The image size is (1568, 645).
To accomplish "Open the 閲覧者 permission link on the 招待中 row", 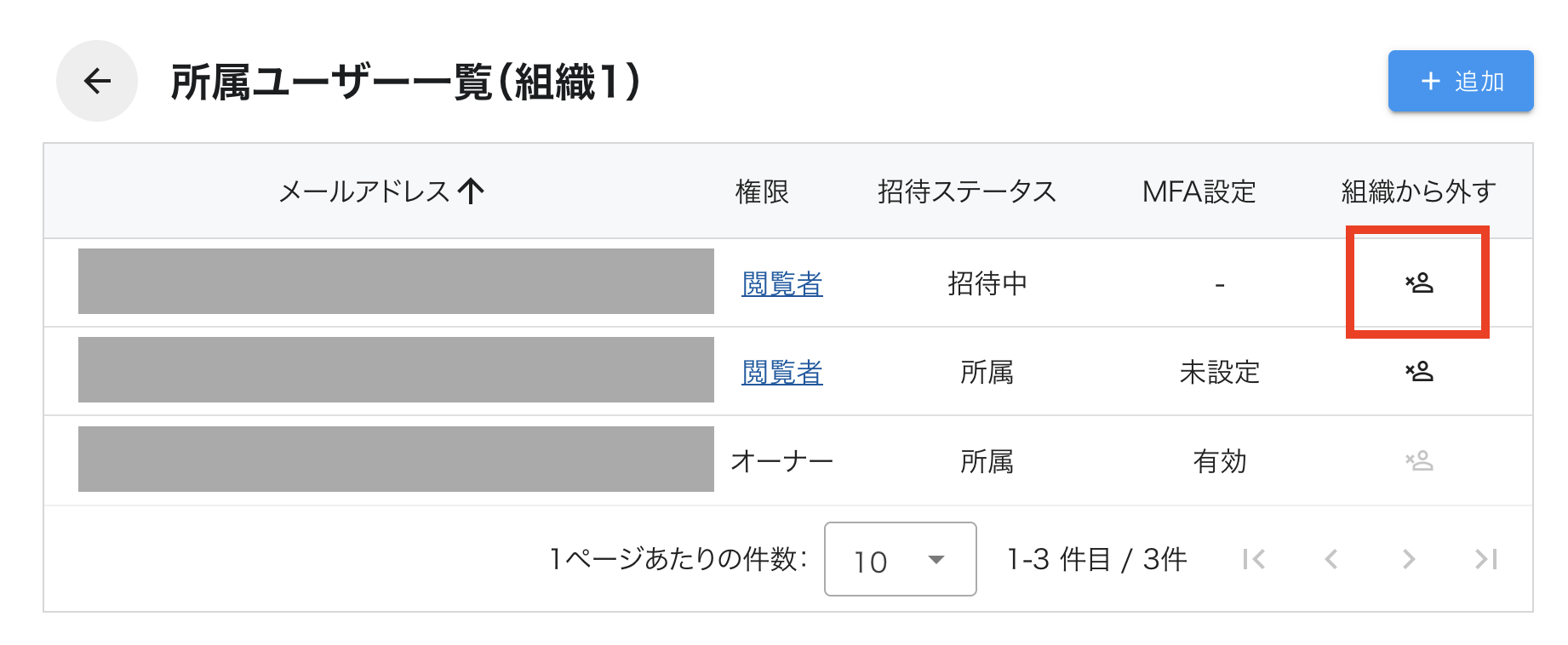I will [781, 283].
